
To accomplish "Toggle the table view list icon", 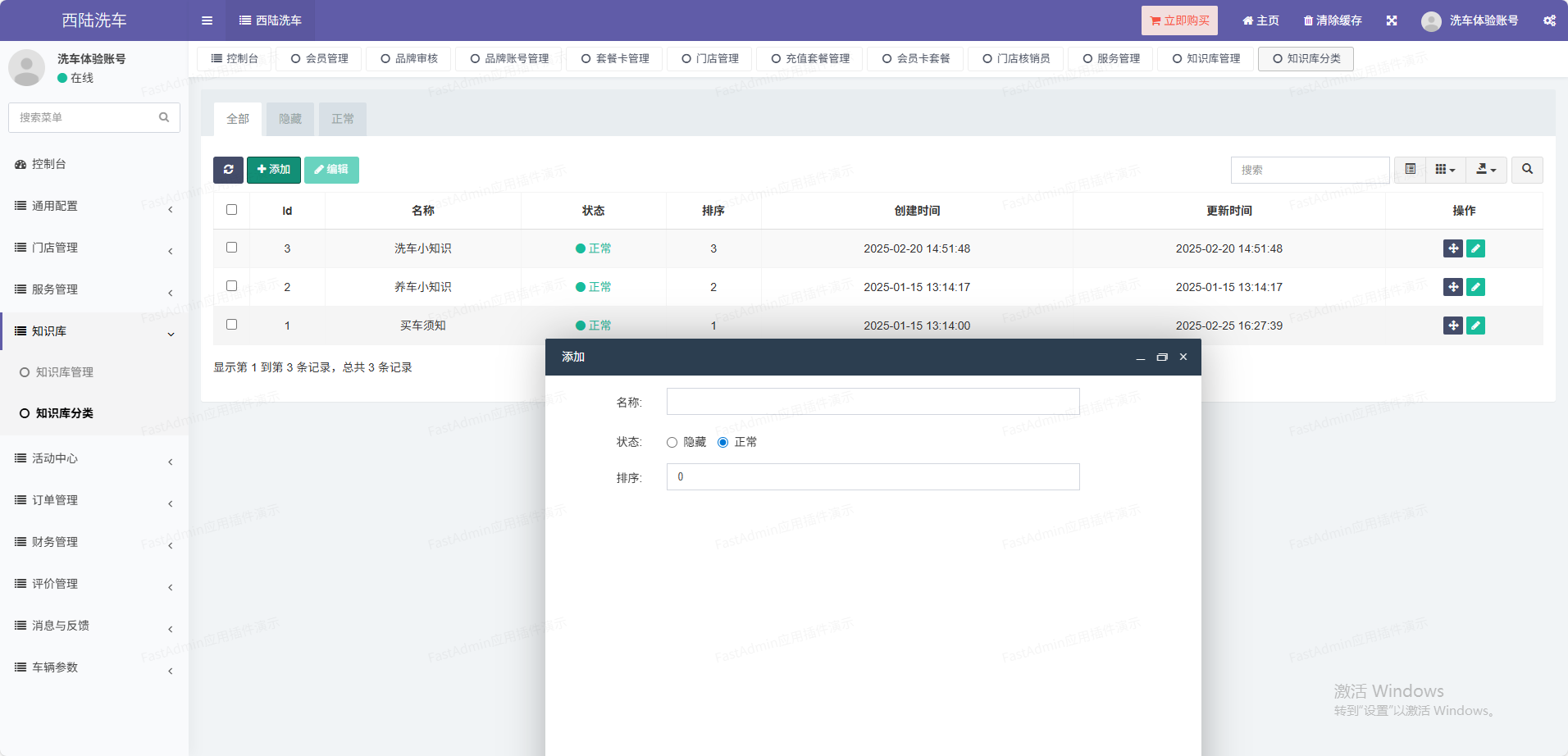I will coord(1411,170).
